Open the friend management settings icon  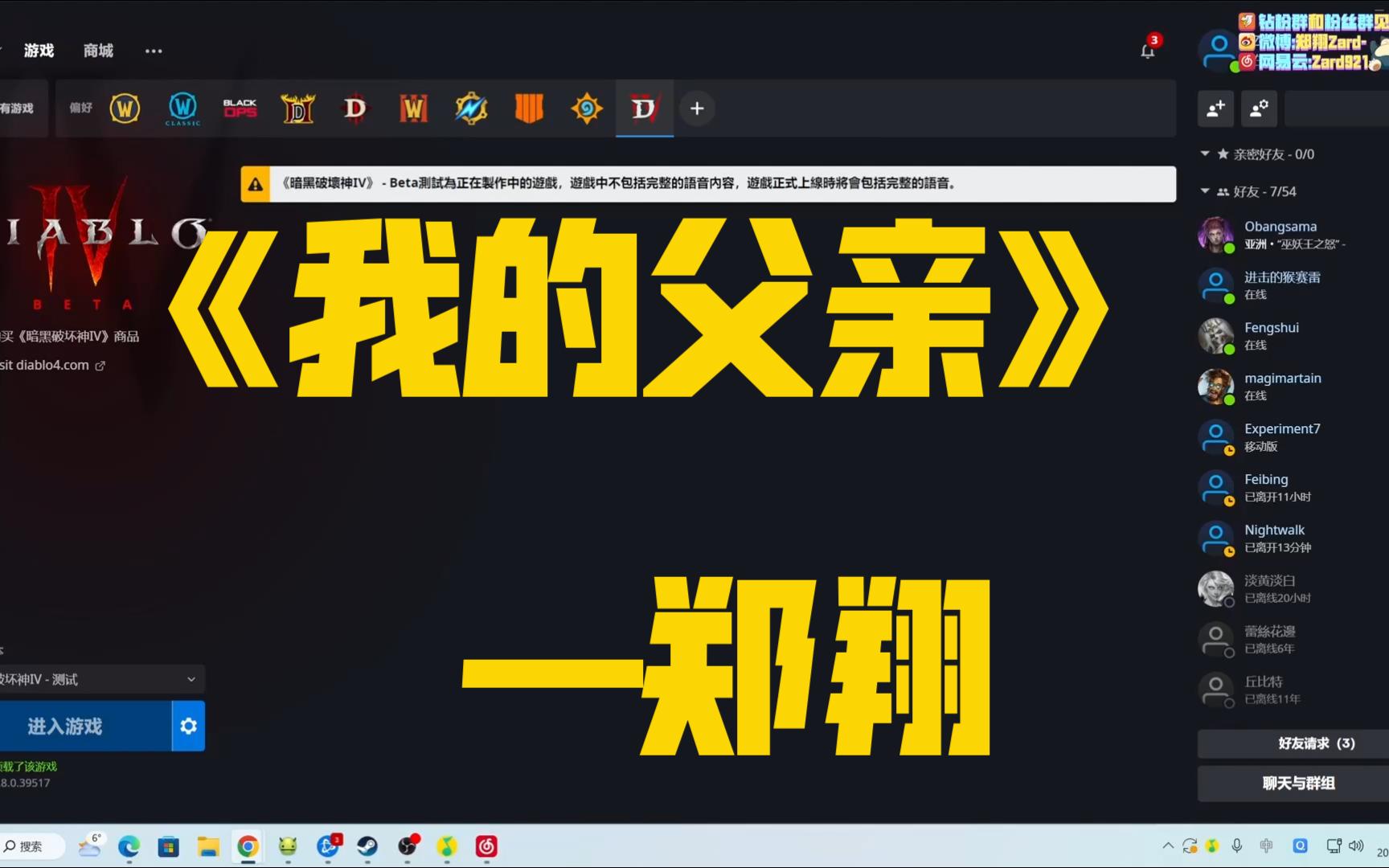(1259, 108)
